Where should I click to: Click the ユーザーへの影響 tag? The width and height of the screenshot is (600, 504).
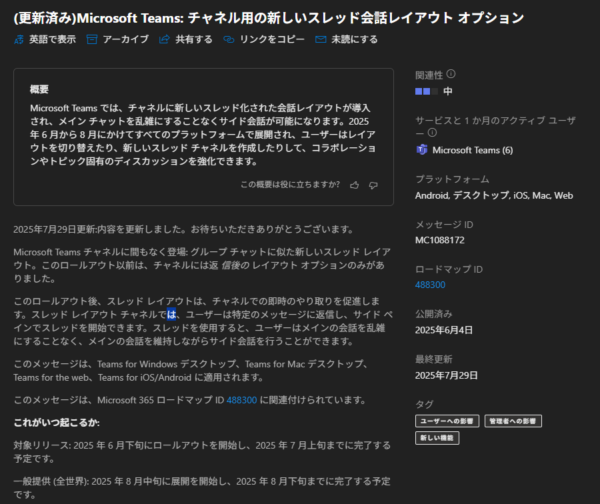(447, 421)
